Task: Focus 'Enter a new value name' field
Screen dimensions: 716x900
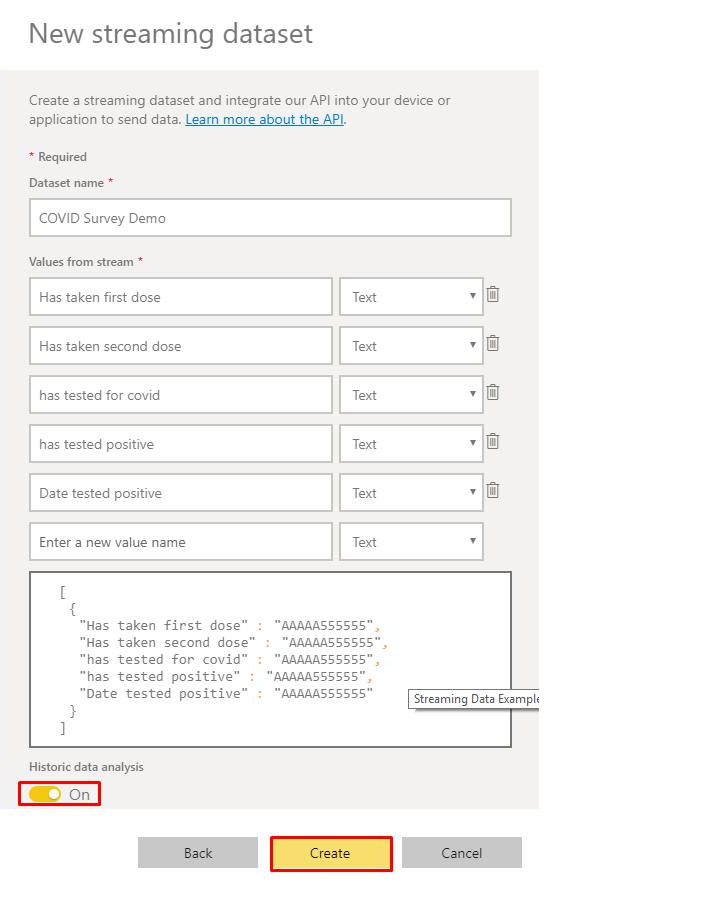Action: pyautogui.click(x=181, y=542)
